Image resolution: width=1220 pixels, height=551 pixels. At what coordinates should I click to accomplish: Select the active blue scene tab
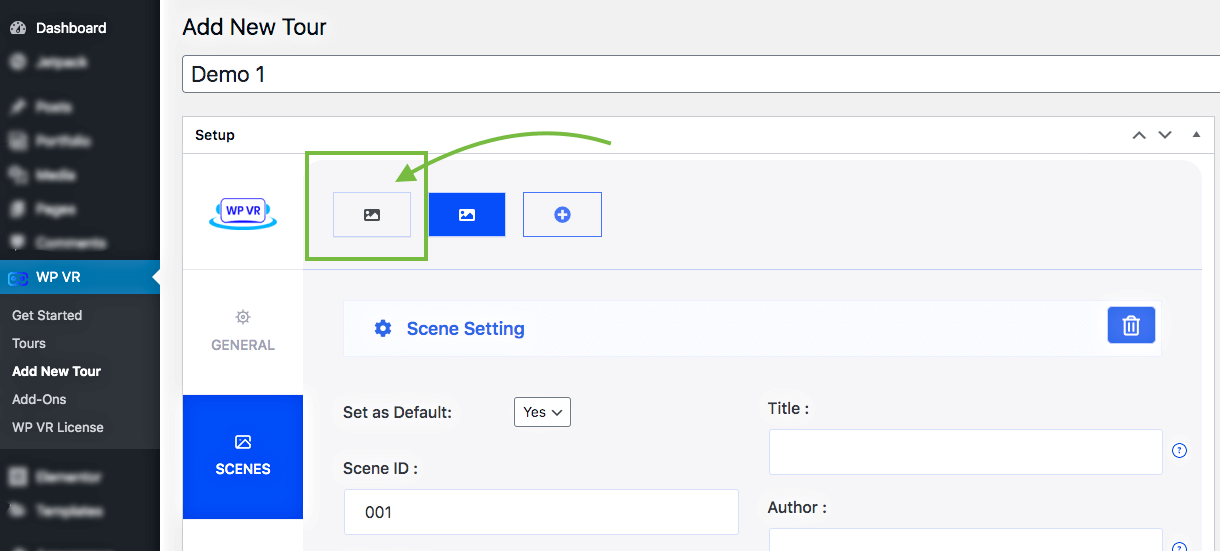point(467,214)
